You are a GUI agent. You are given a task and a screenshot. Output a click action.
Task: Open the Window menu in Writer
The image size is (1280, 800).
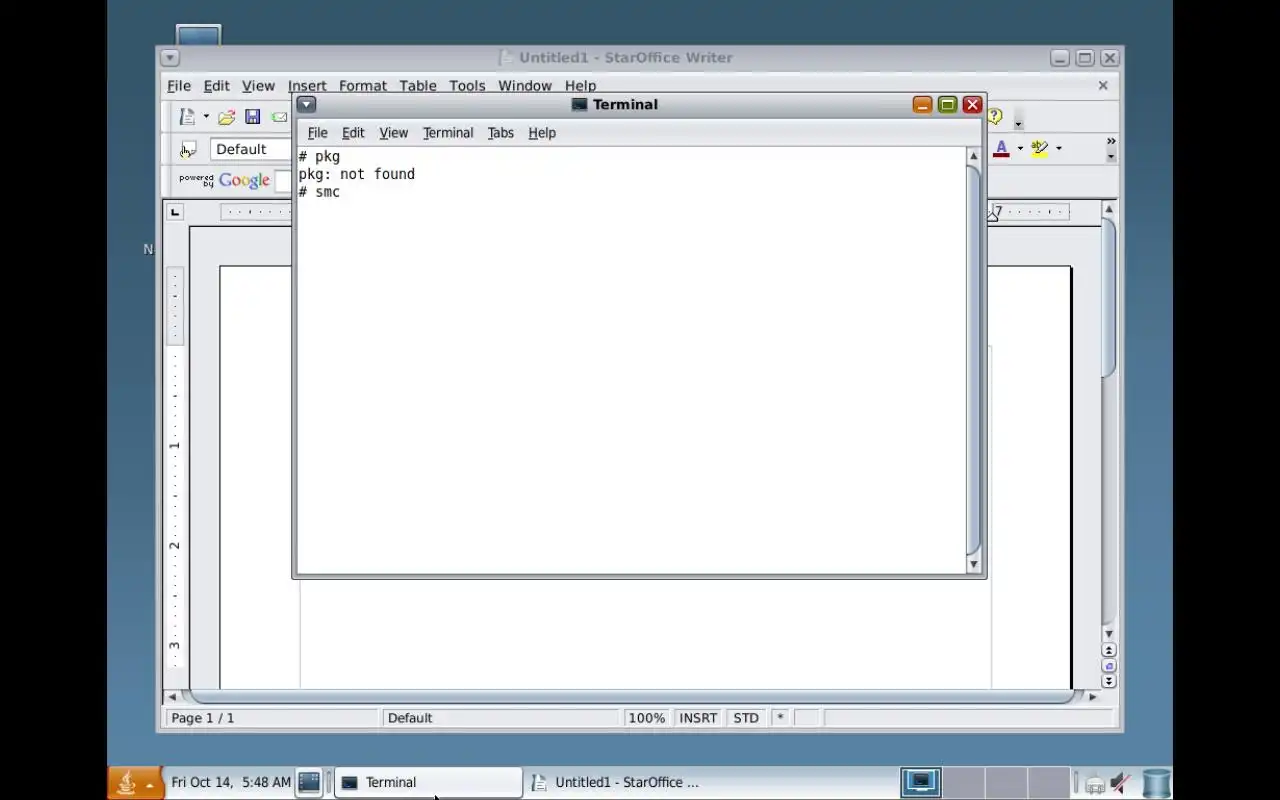pyautogui.click(x=525, y=86)
